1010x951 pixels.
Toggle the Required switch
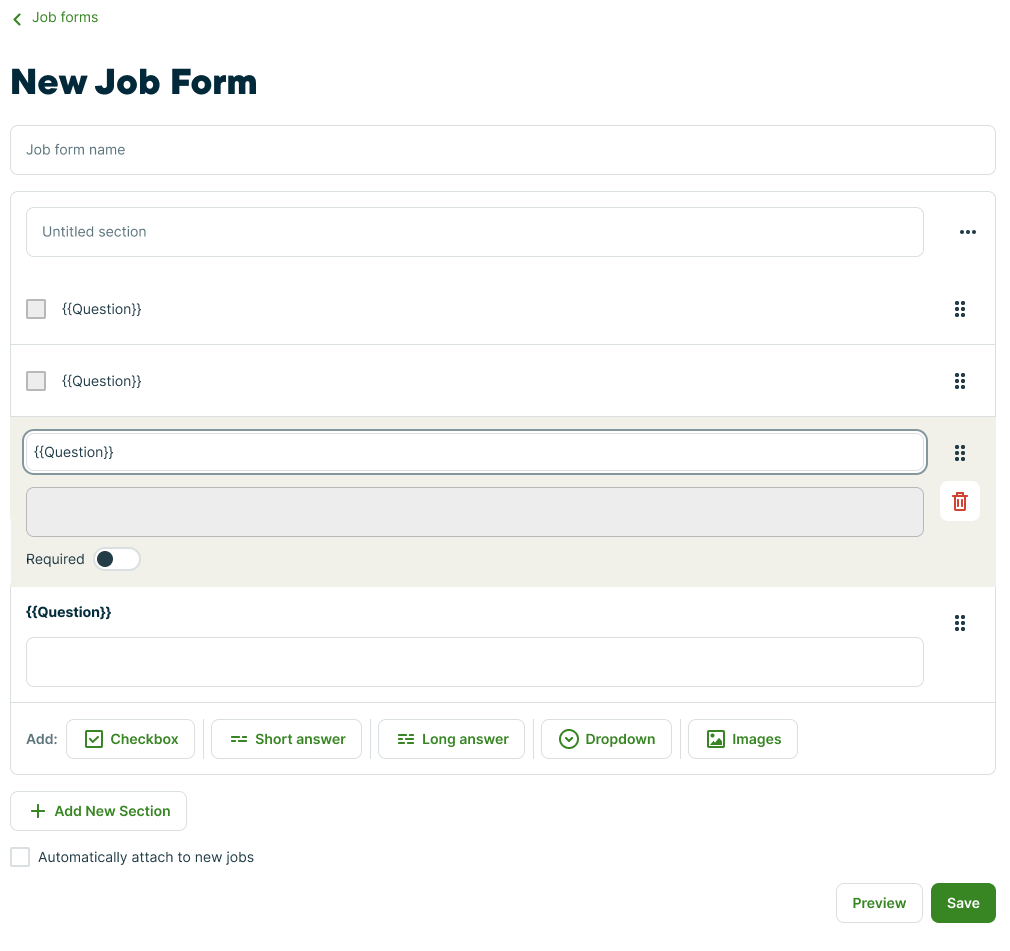tap(117, 559)
